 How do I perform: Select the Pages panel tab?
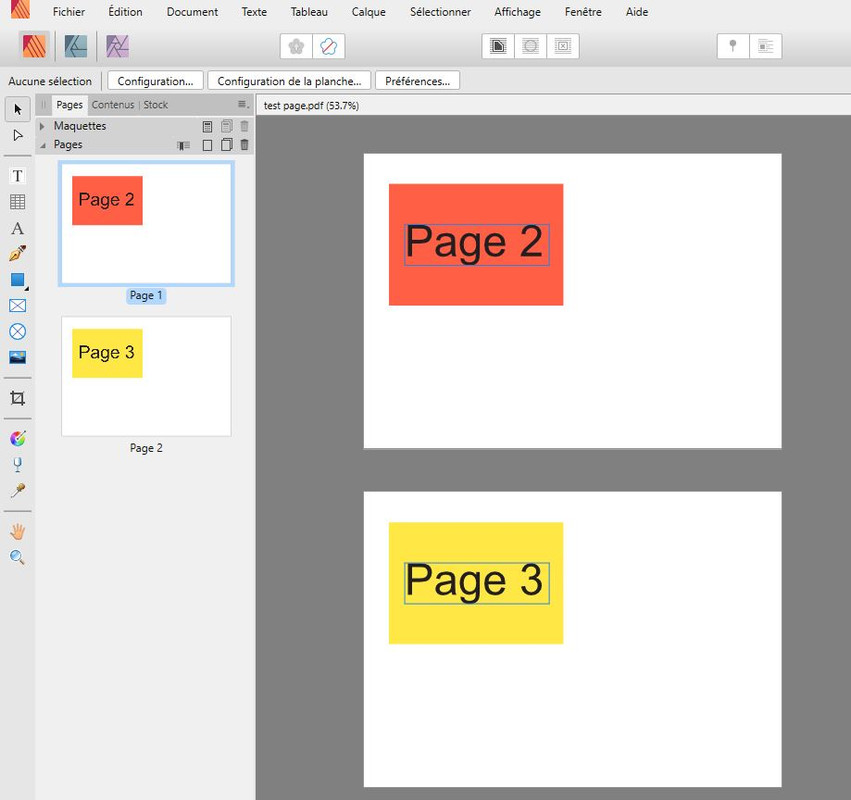tap(69, 105)
